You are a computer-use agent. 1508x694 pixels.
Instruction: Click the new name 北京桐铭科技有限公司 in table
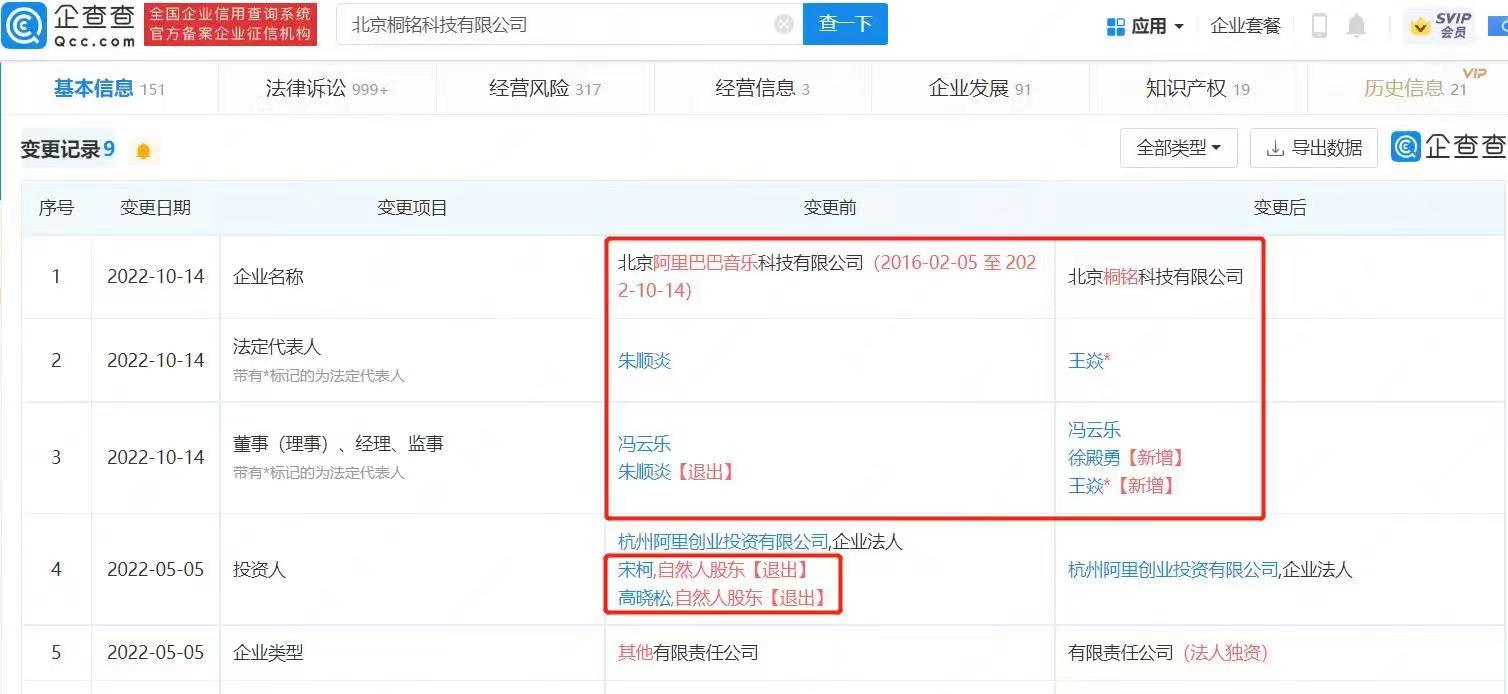coord(1155,277)
